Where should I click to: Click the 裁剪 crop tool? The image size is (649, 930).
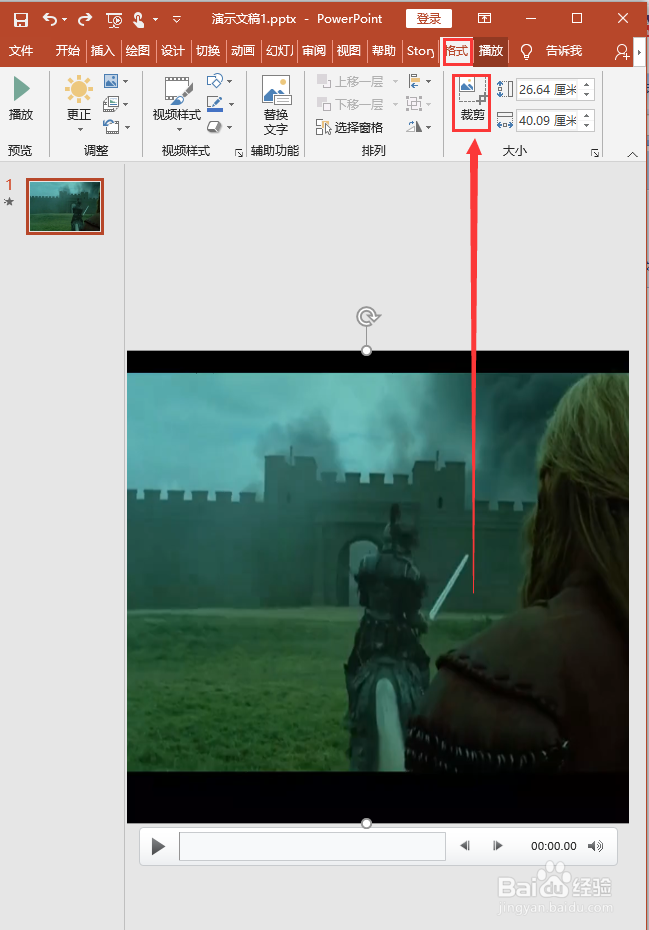click(472, 102)
